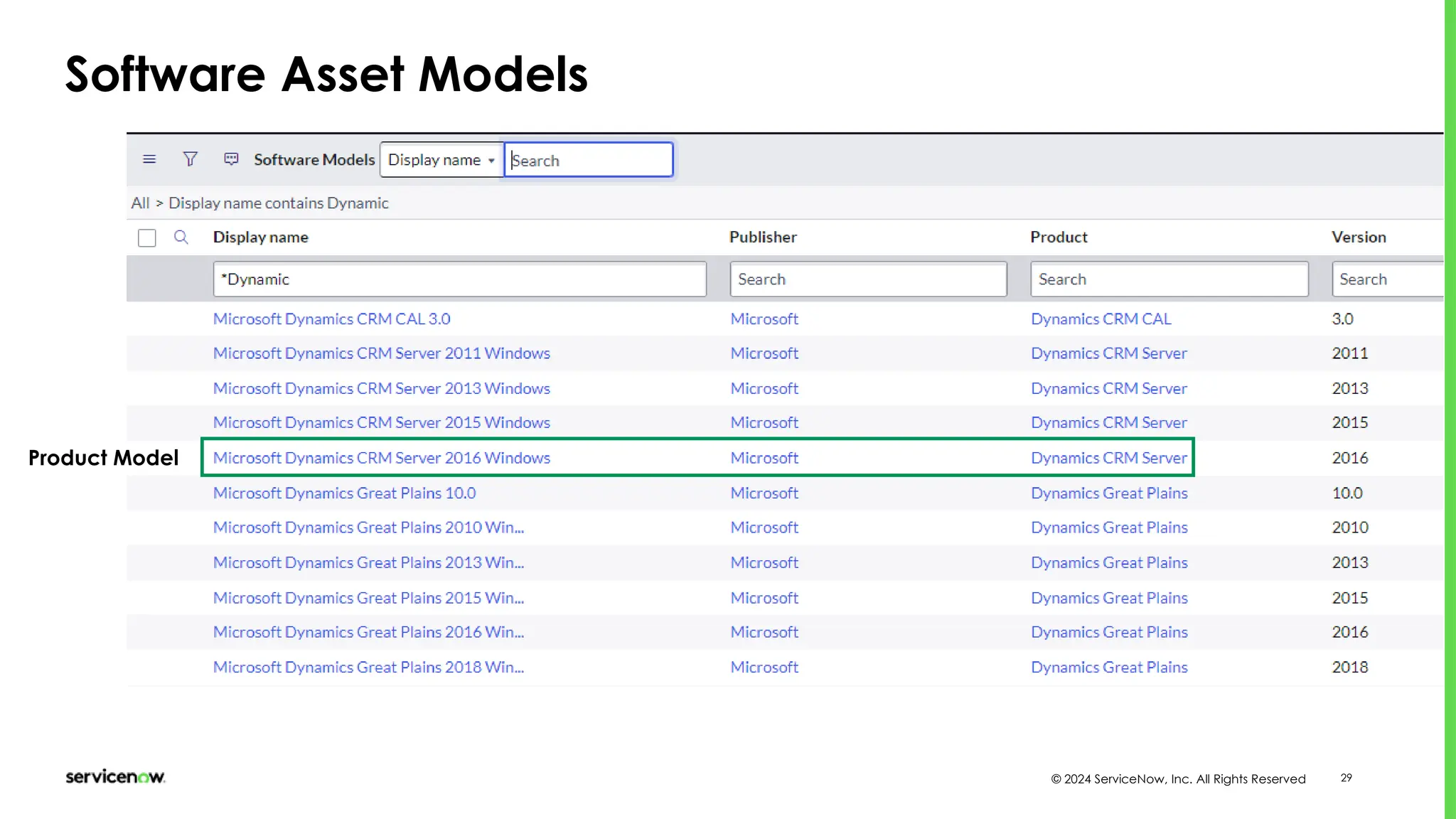
Task: Open Dynamics Great Plains product in 2018 row
Action: coord(1109,668)
